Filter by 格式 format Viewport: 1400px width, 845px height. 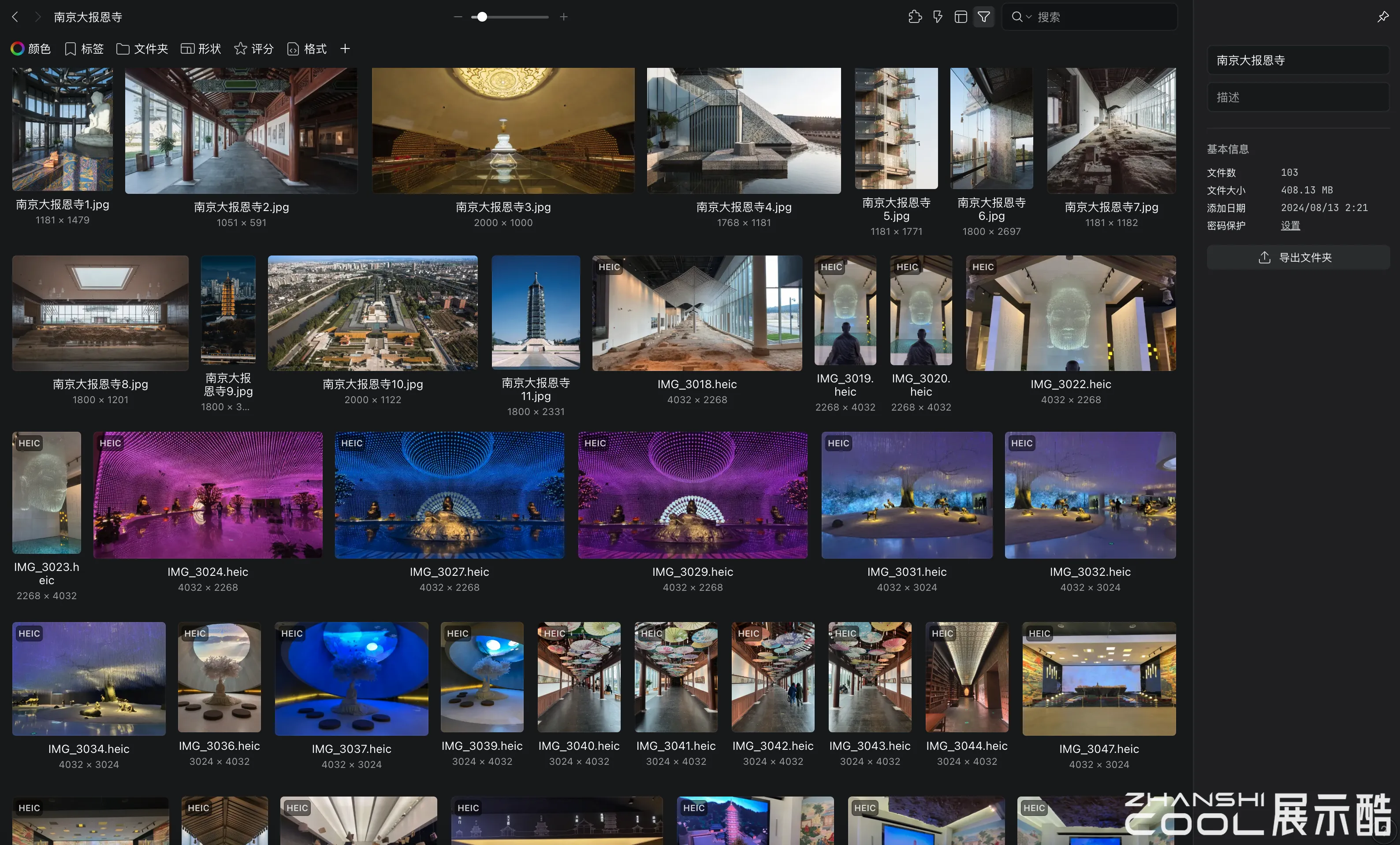[x=307, y=49]
